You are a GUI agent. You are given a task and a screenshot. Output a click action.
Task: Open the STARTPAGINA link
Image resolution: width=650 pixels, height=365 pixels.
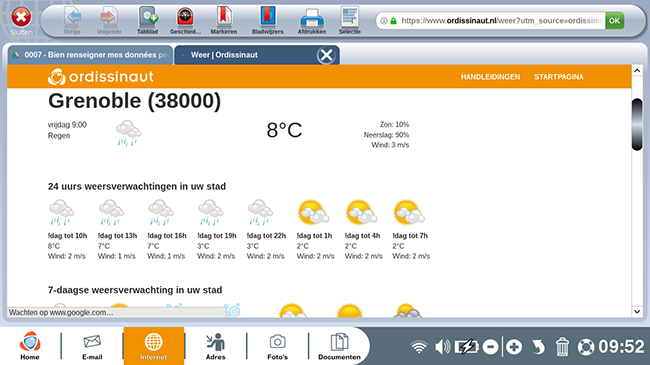click(558, 77)
